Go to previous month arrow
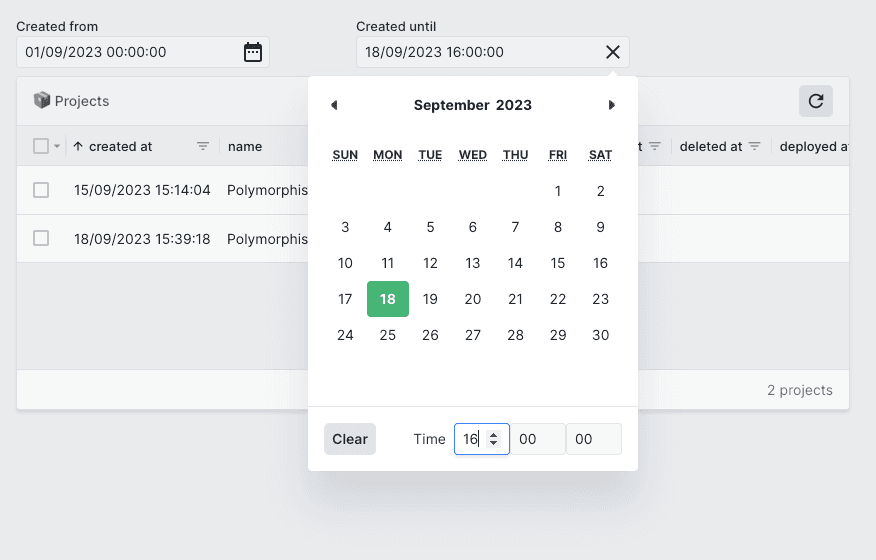Image resolution: width=876 pixels, height=560 pixels. tap(334, 105)
